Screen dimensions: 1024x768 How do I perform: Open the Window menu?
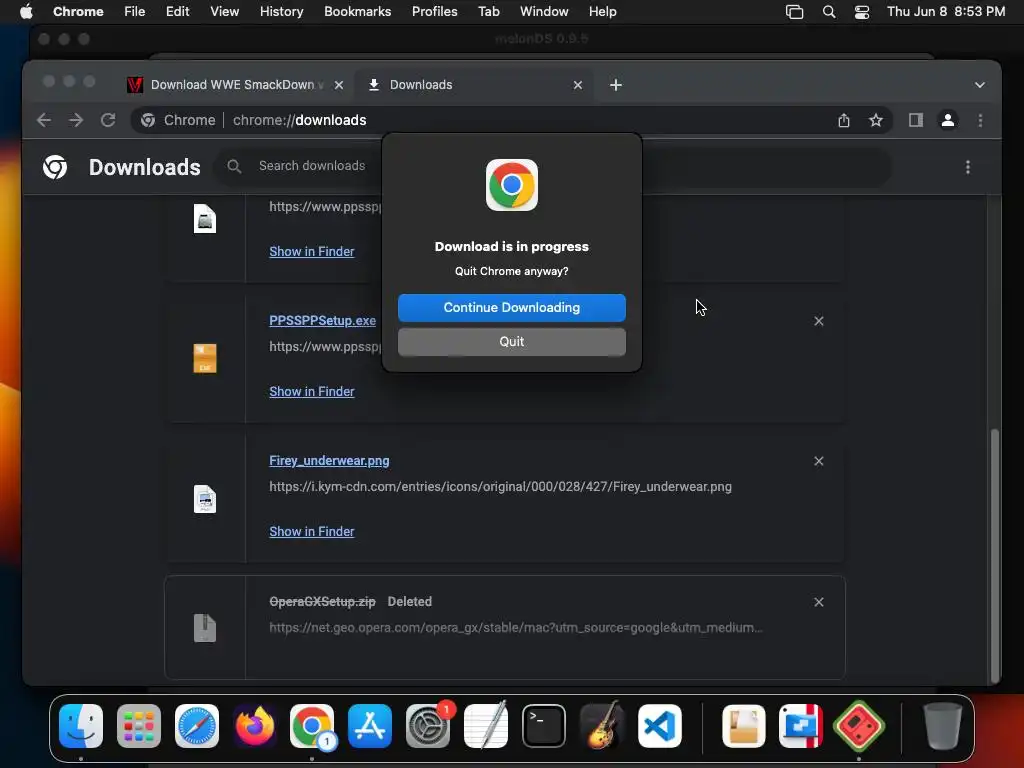point(544,12)
